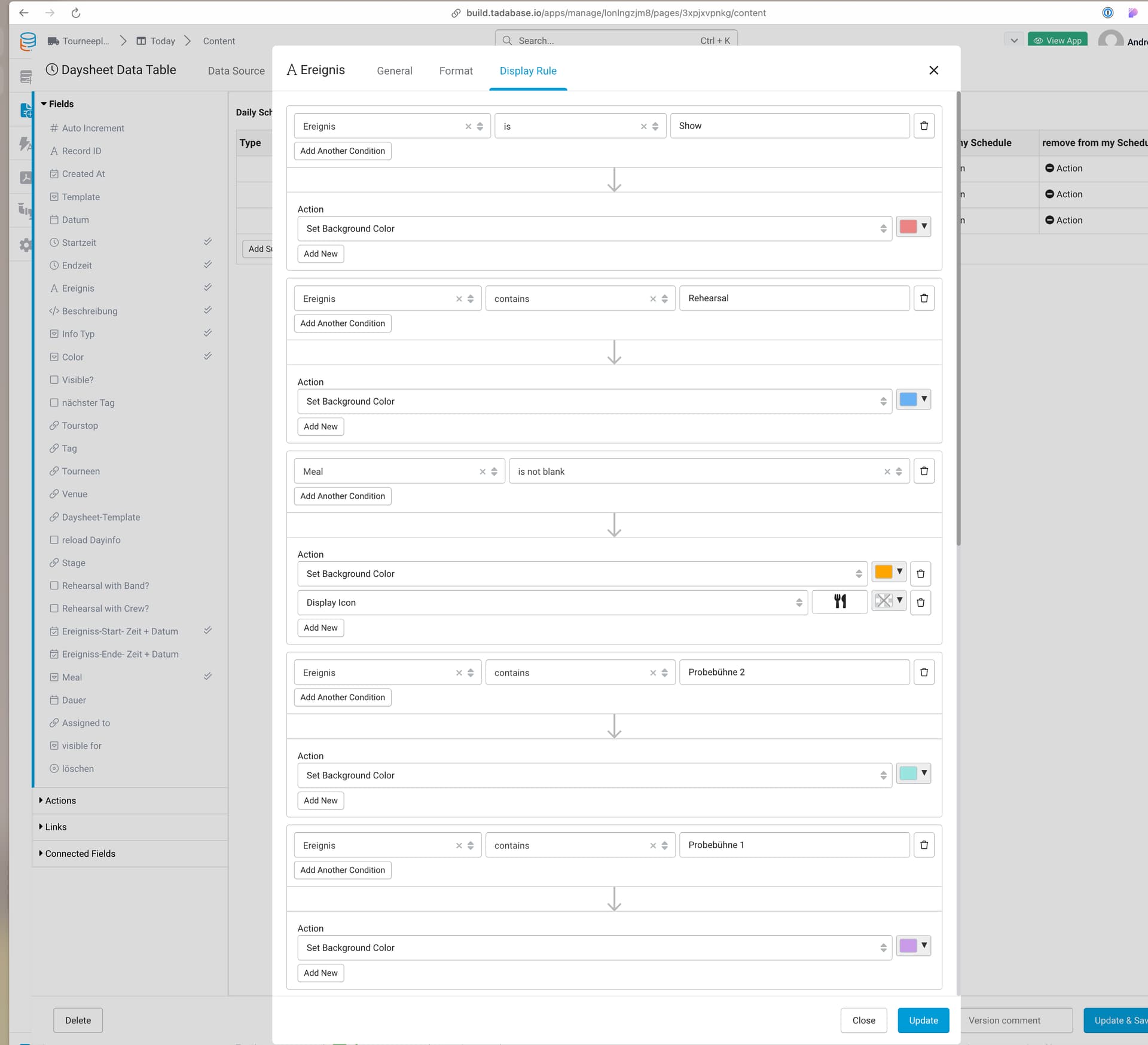1148x1045 pixels.
Task: Delete the orange Set Background Color action
Action: [920, 574]
